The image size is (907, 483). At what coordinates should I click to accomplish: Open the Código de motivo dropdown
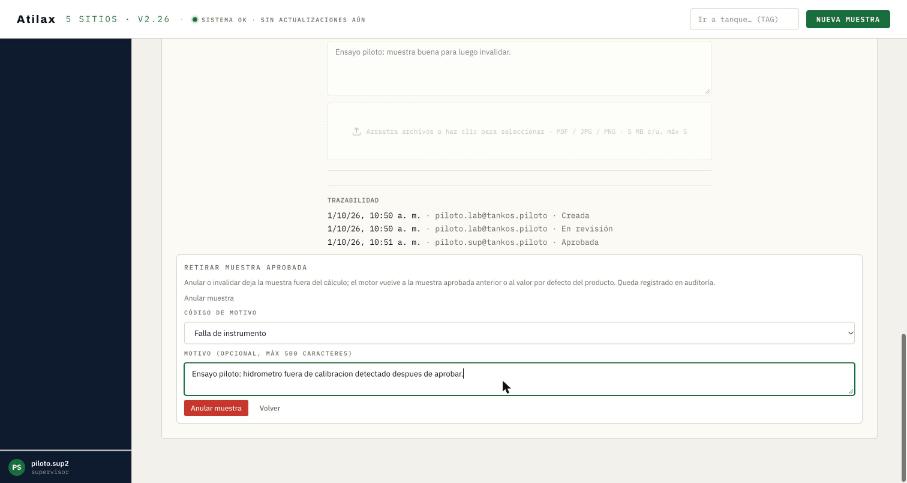[519, 333]
